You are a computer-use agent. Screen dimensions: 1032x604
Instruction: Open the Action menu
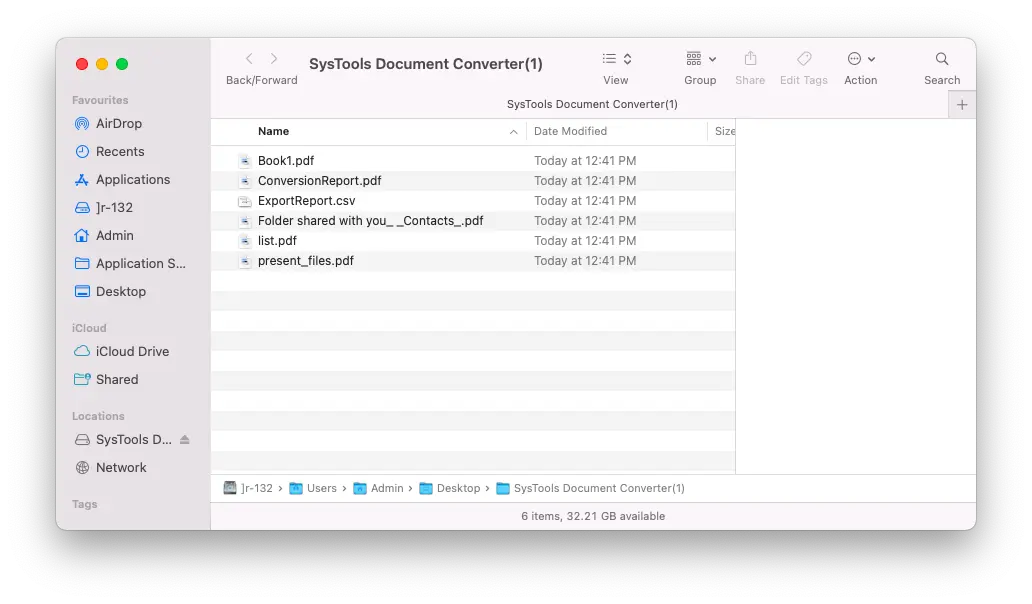pyautogui.click(x=861, y=59)
